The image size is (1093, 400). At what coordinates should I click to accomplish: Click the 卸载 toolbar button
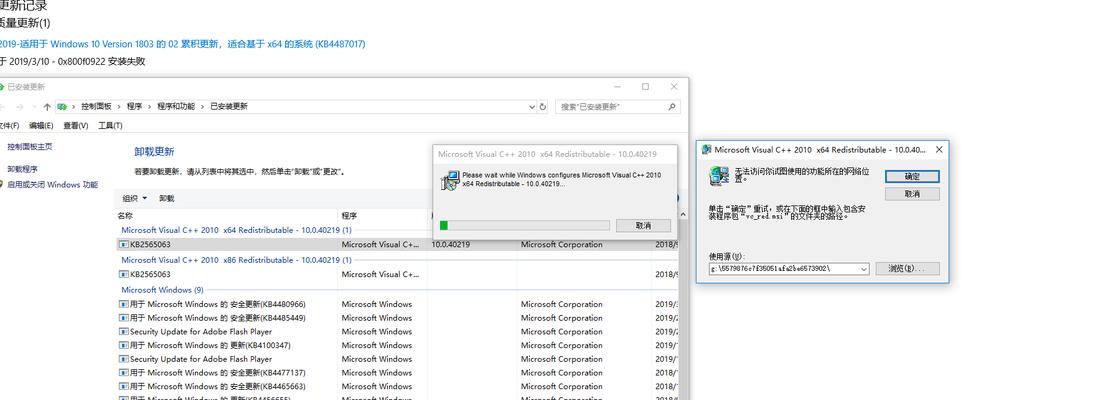(167, 199)
